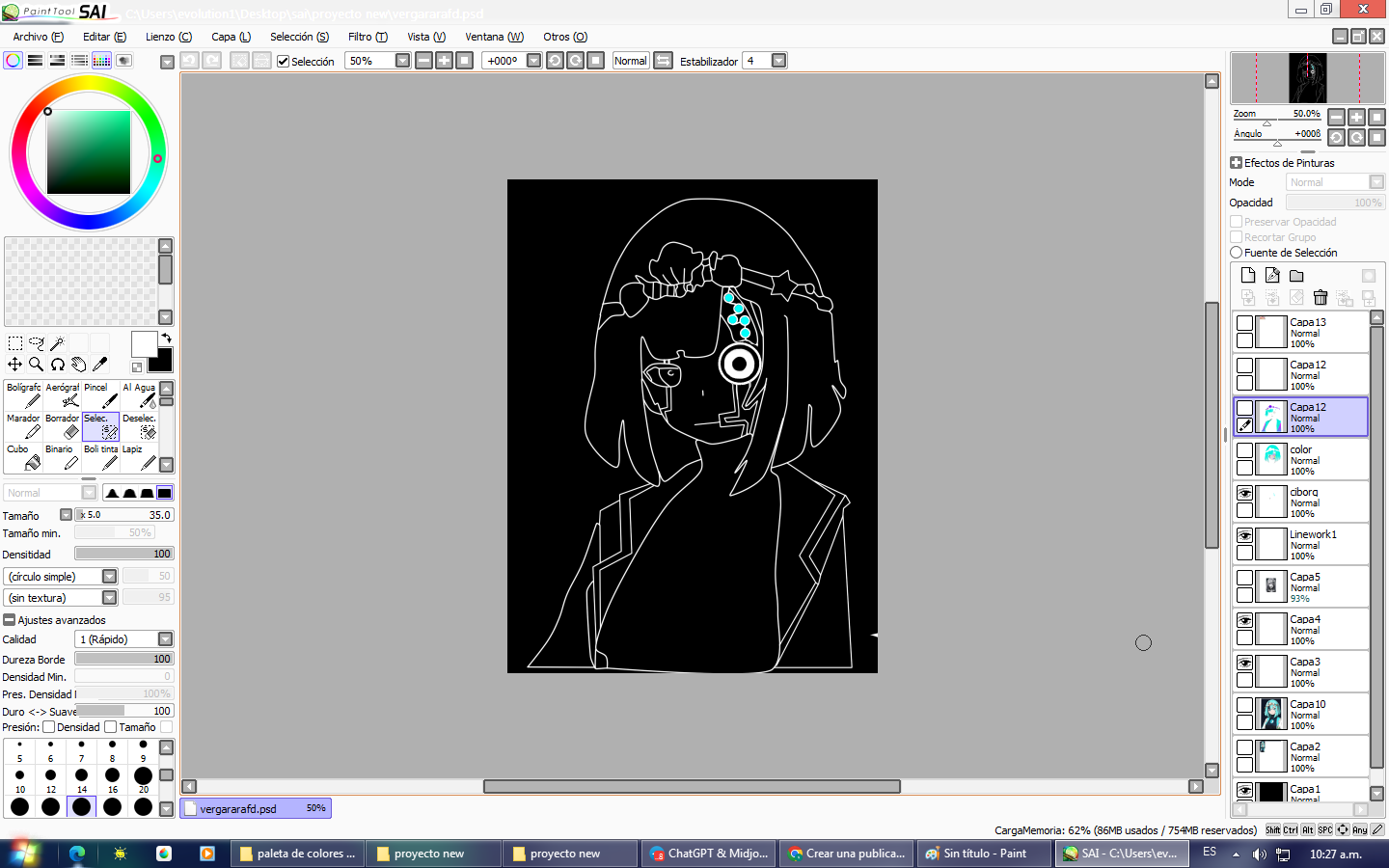Enable Recortar Grupo checkbox
Image resolution: width=1389 pixels, height=868 pixels.
[x=1236, y=237]
